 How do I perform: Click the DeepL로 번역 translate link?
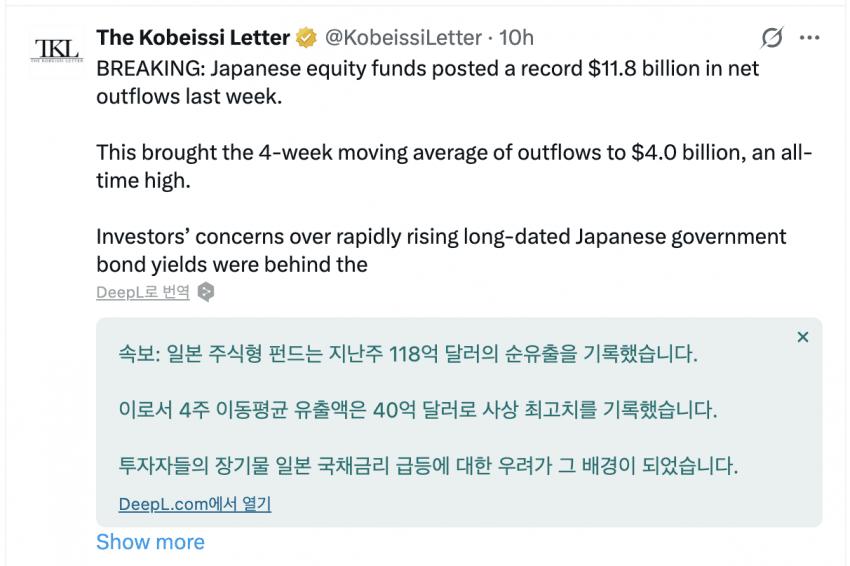pyautogui.click(x=143, y=292)
